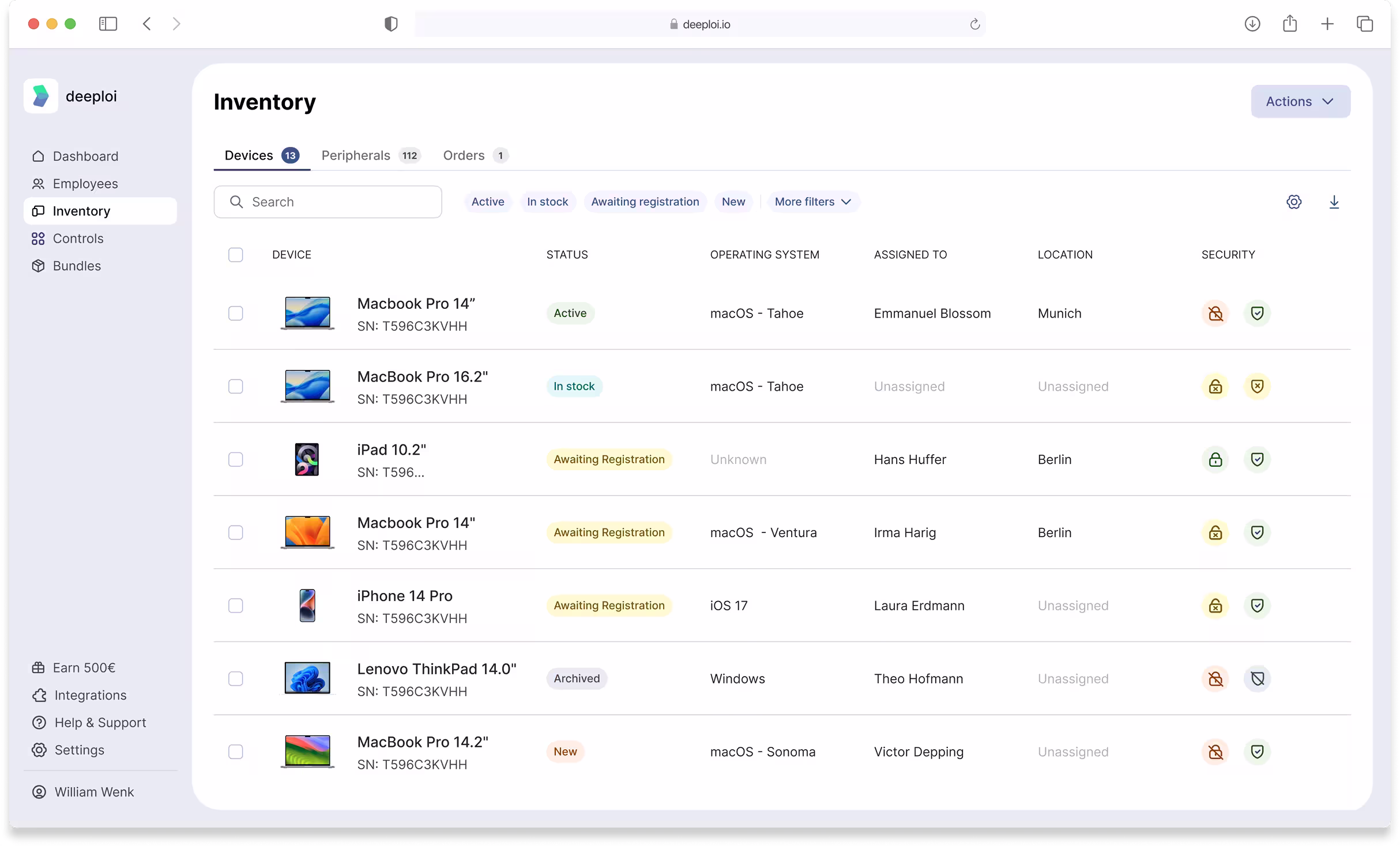Download the inventory list via export icon
Image resolution: width=1400 pixels, height=846 pixels.
click(1334, 202)
